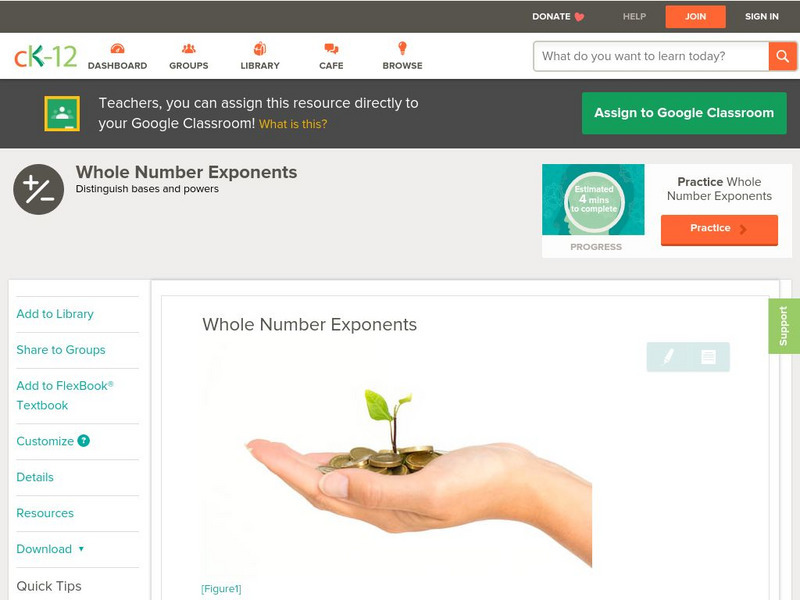800x600 pixels.
Task: Expand the Download dropdown arrow
Action: tap(81, 549)
